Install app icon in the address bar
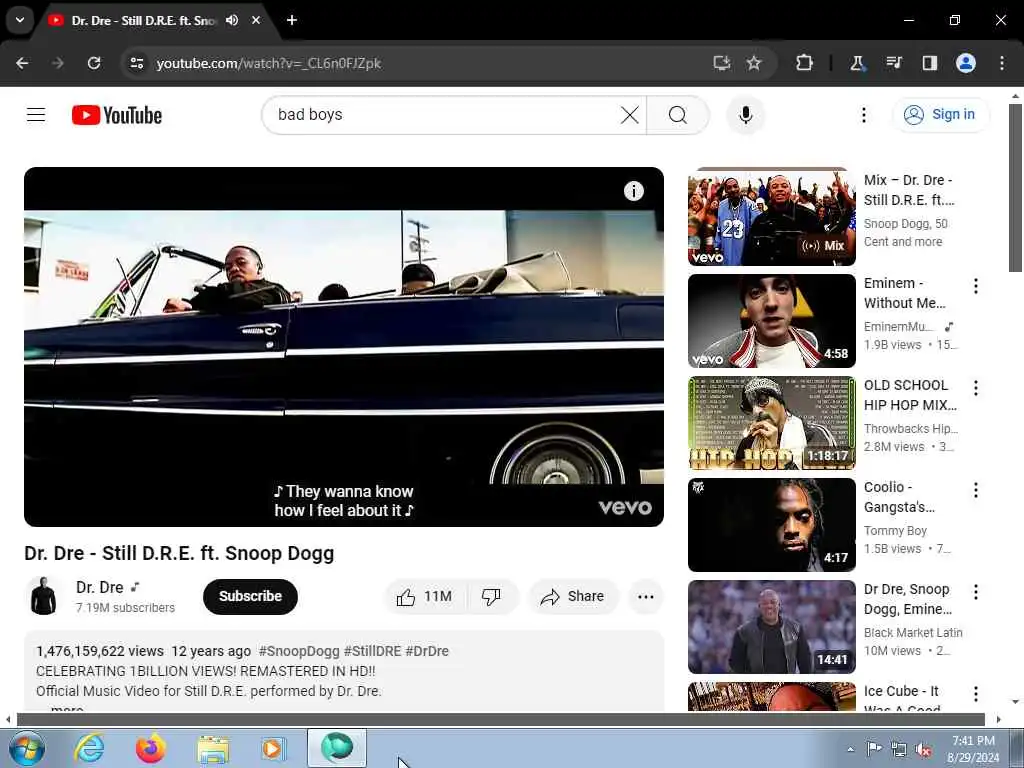 722,63
